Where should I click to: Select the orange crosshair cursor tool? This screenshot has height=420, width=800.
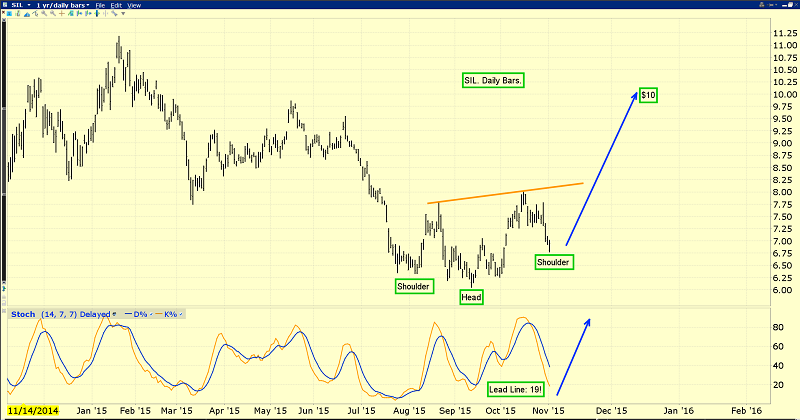coord(62,13)
